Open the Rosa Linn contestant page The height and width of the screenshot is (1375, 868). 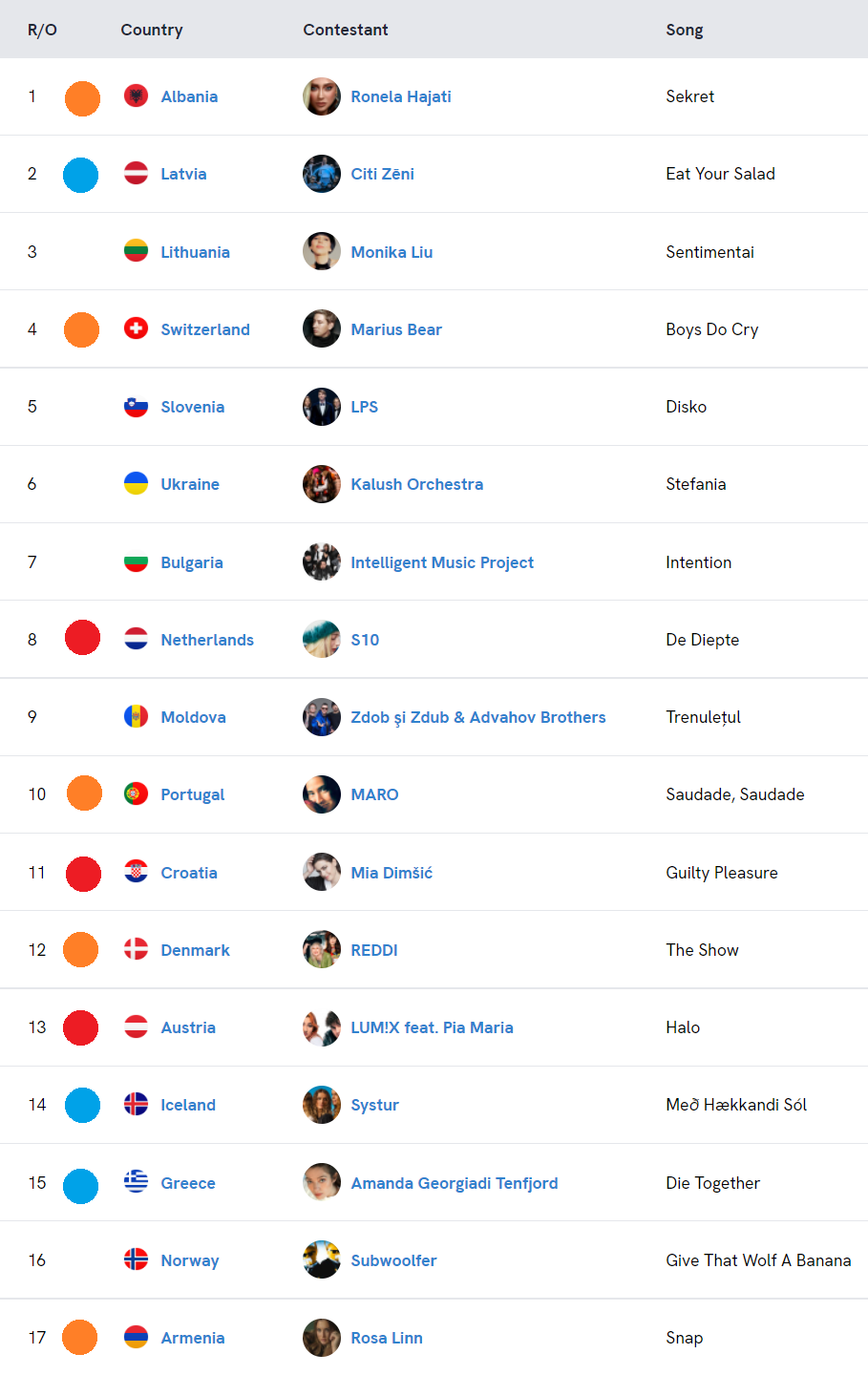coord(387,1338)
